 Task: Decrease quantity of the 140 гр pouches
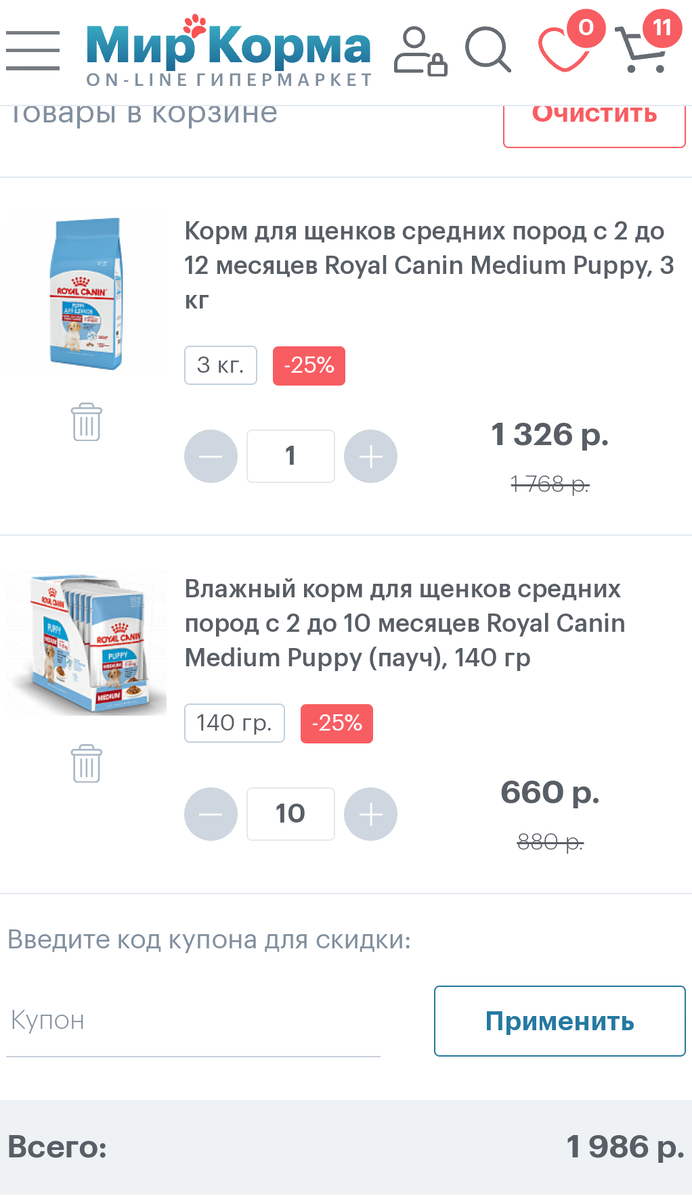pyautogui.click(x=211, y=814)
